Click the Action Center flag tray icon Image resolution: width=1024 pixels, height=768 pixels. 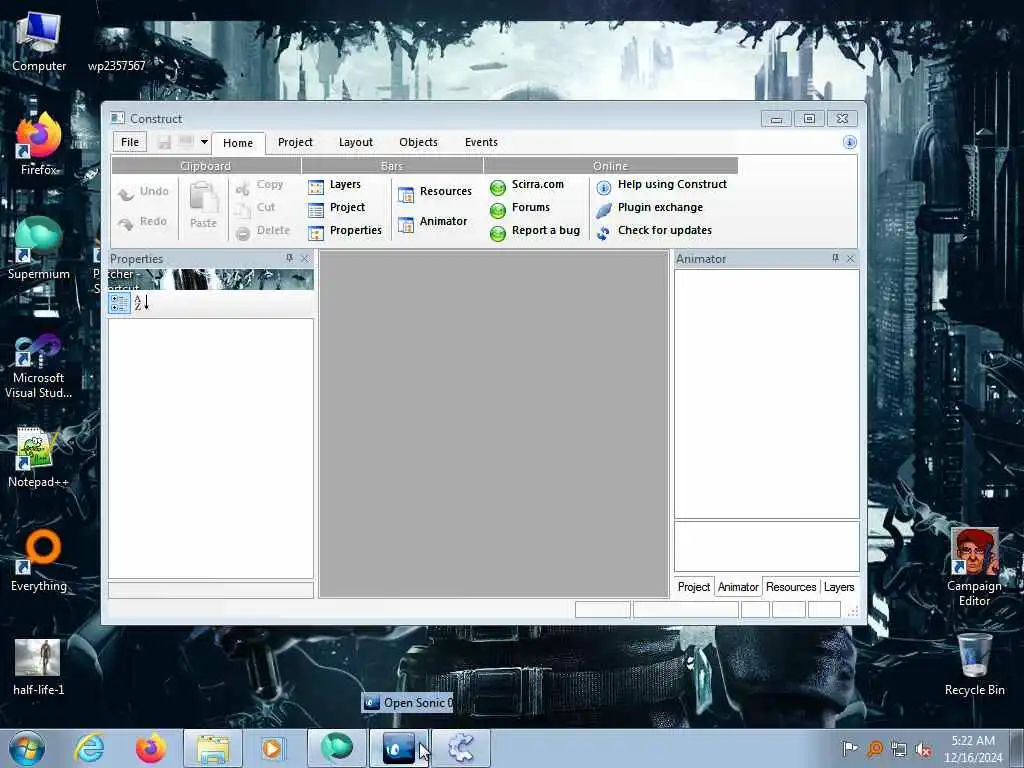[849, 749]
